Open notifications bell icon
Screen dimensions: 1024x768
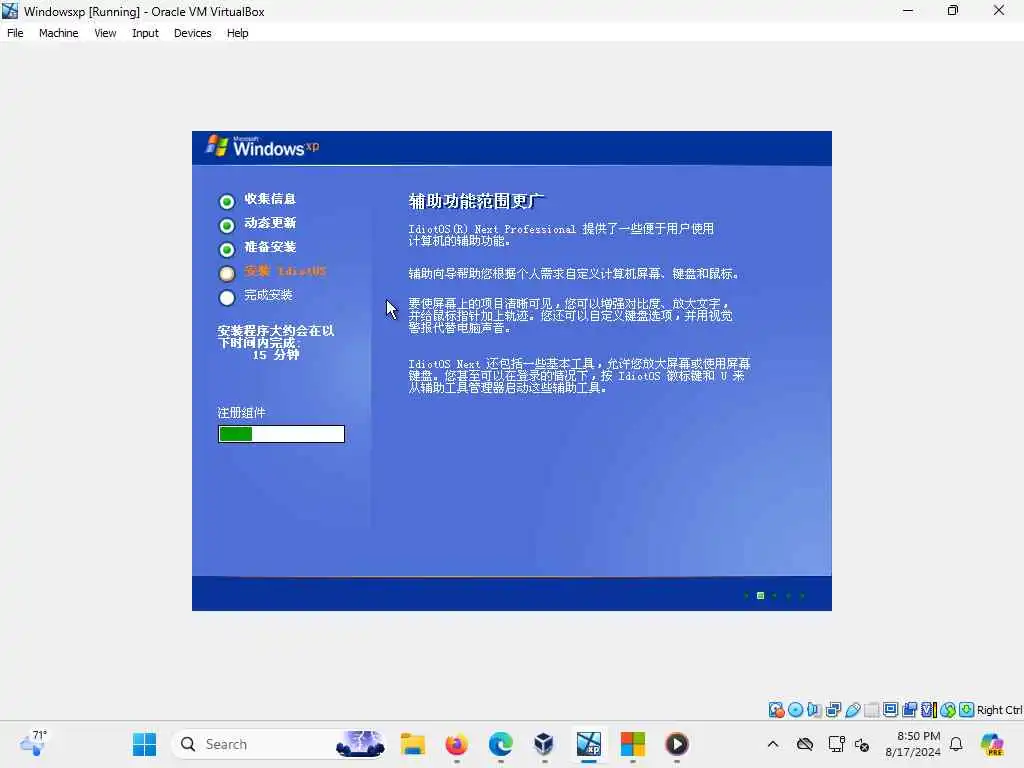(956, 744)
